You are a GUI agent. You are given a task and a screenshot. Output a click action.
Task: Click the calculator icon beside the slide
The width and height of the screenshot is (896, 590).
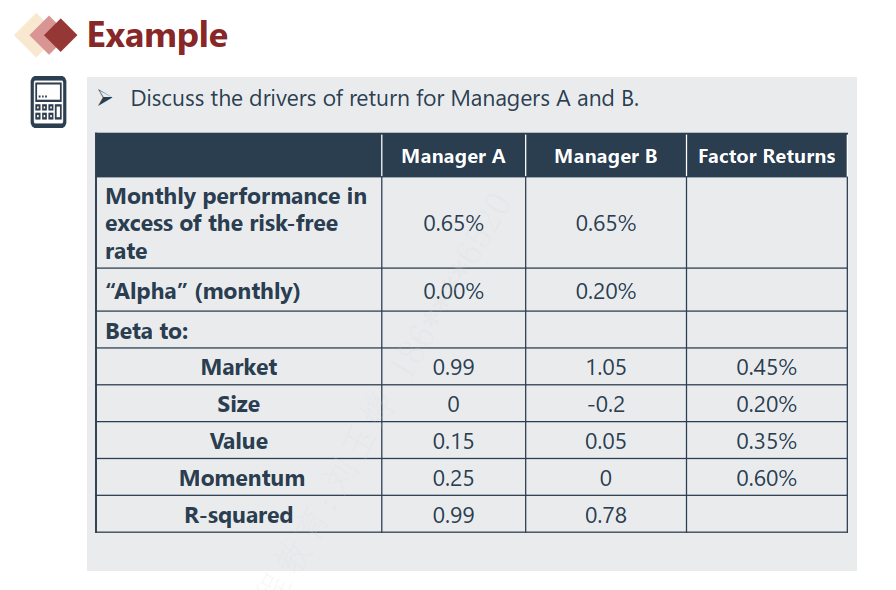click(x=48, y=102)
